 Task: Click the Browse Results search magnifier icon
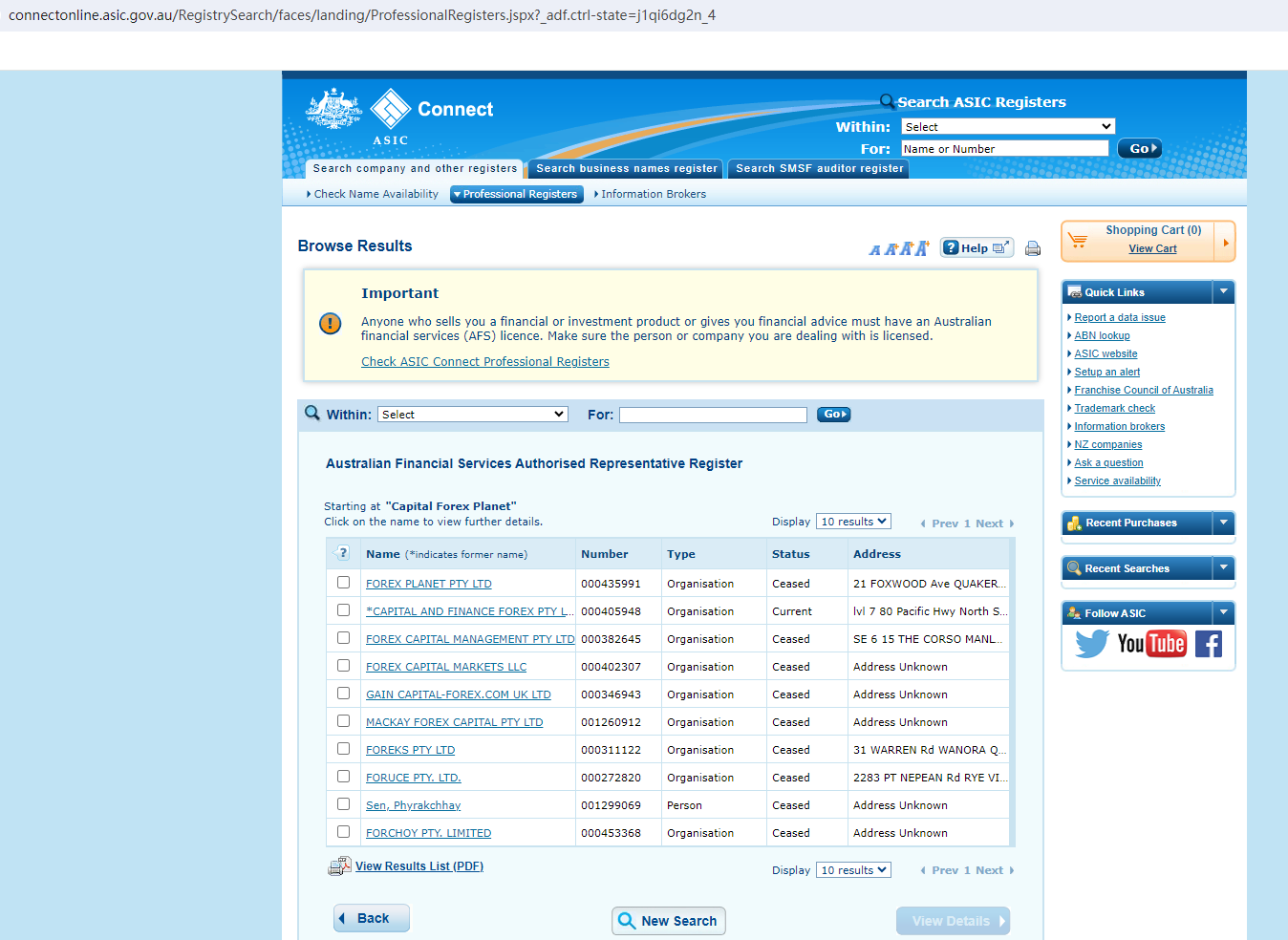pos(312,414)
